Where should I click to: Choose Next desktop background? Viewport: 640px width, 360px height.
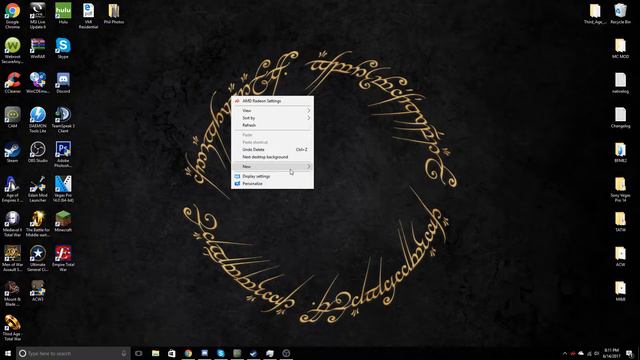[x=272, y=157]
